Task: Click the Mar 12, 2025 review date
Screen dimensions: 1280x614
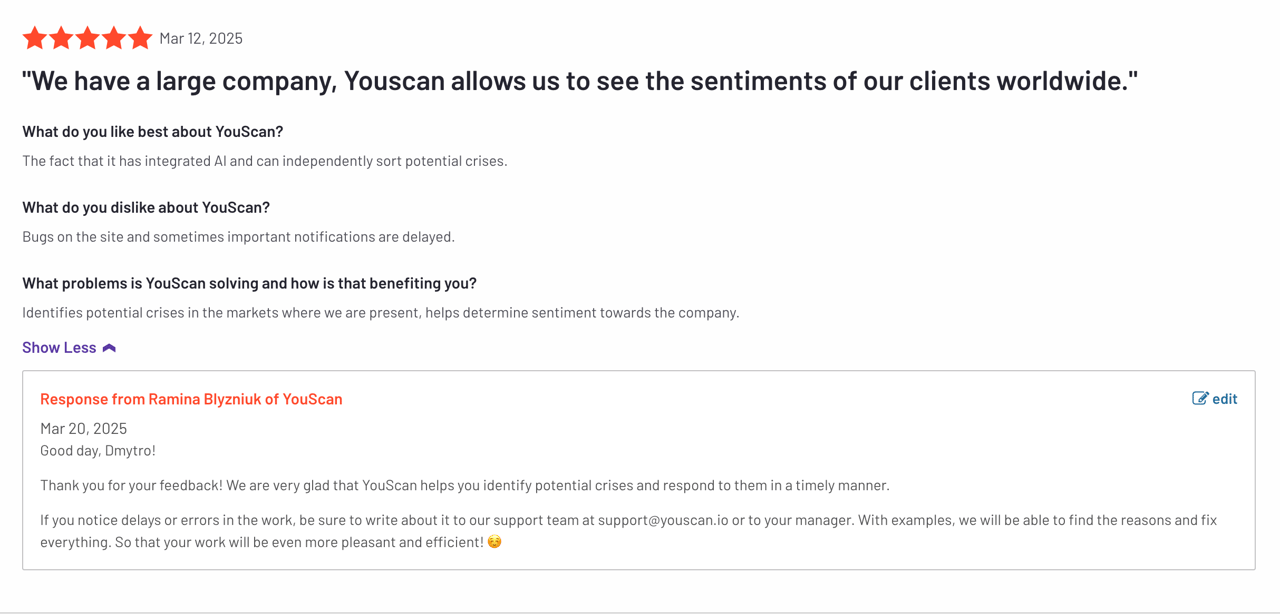Action: click(201, 38)
